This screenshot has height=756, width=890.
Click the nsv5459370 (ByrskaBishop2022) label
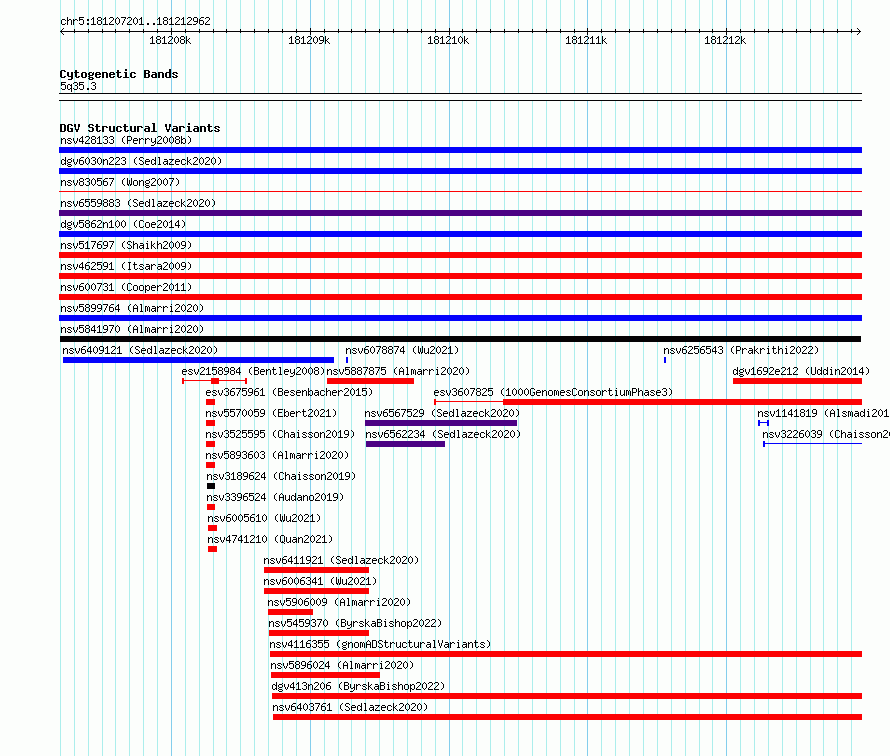point(355,623)
